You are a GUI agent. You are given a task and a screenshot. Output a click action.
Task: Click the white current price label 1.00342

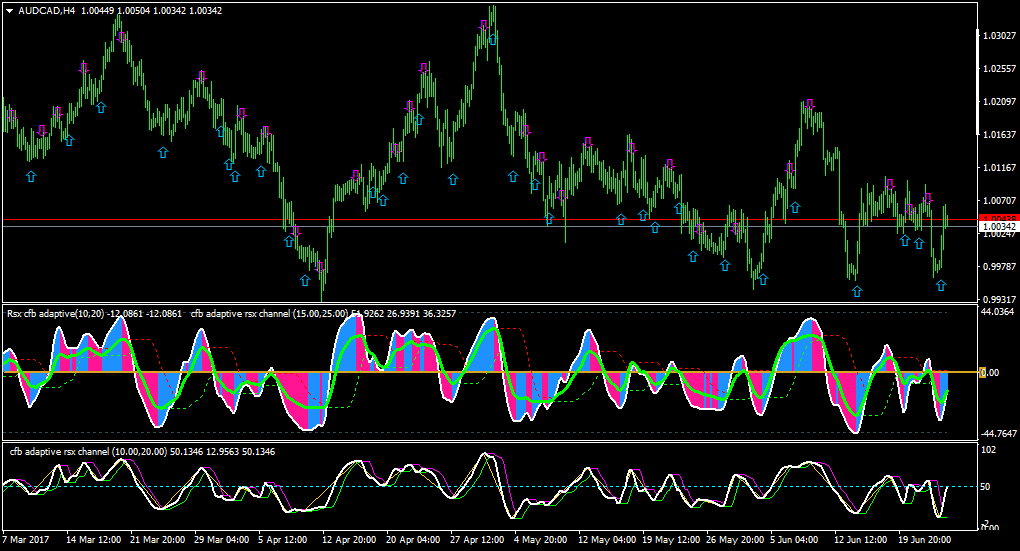click(999, 226)
